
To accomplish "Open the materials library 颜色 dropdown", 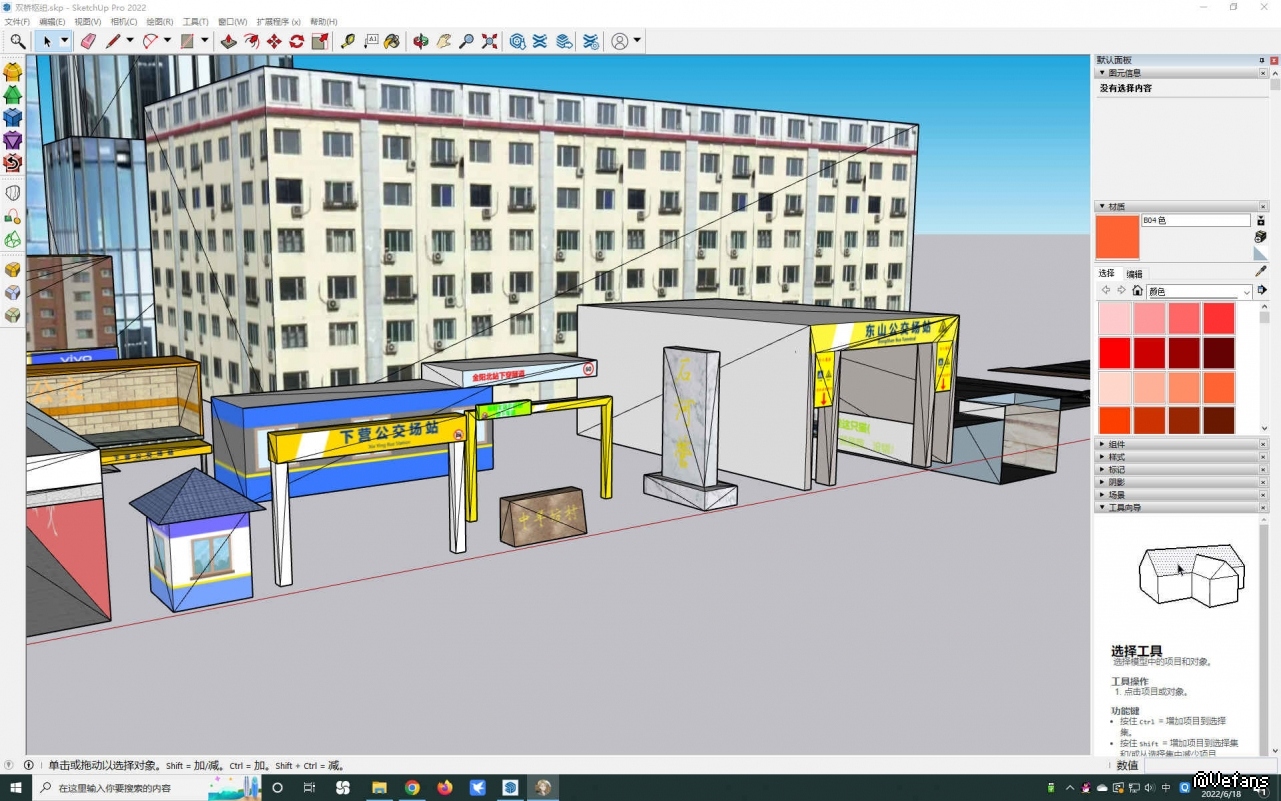I will pyautogui.click(x=1199, y=292).
